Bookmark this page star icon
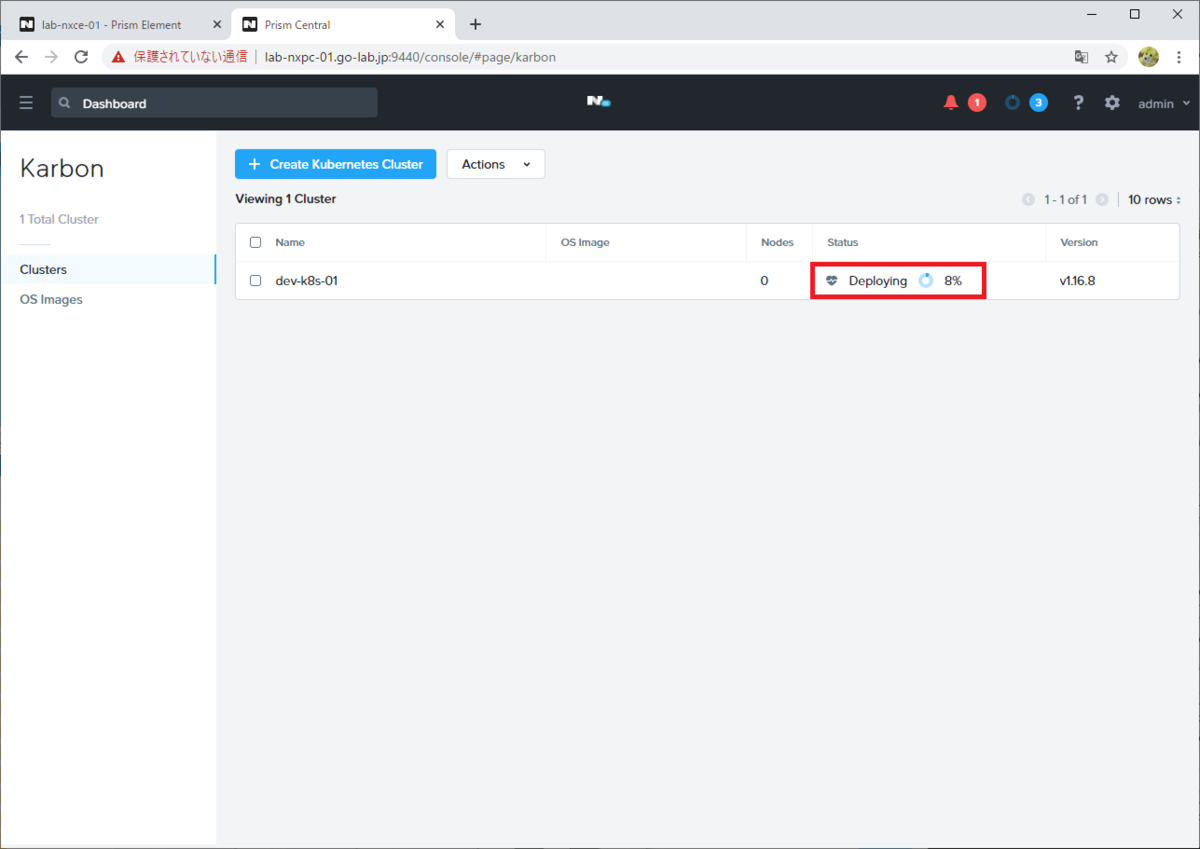The width and height of the screenshot is (1200, 849). pos(1111,57)
